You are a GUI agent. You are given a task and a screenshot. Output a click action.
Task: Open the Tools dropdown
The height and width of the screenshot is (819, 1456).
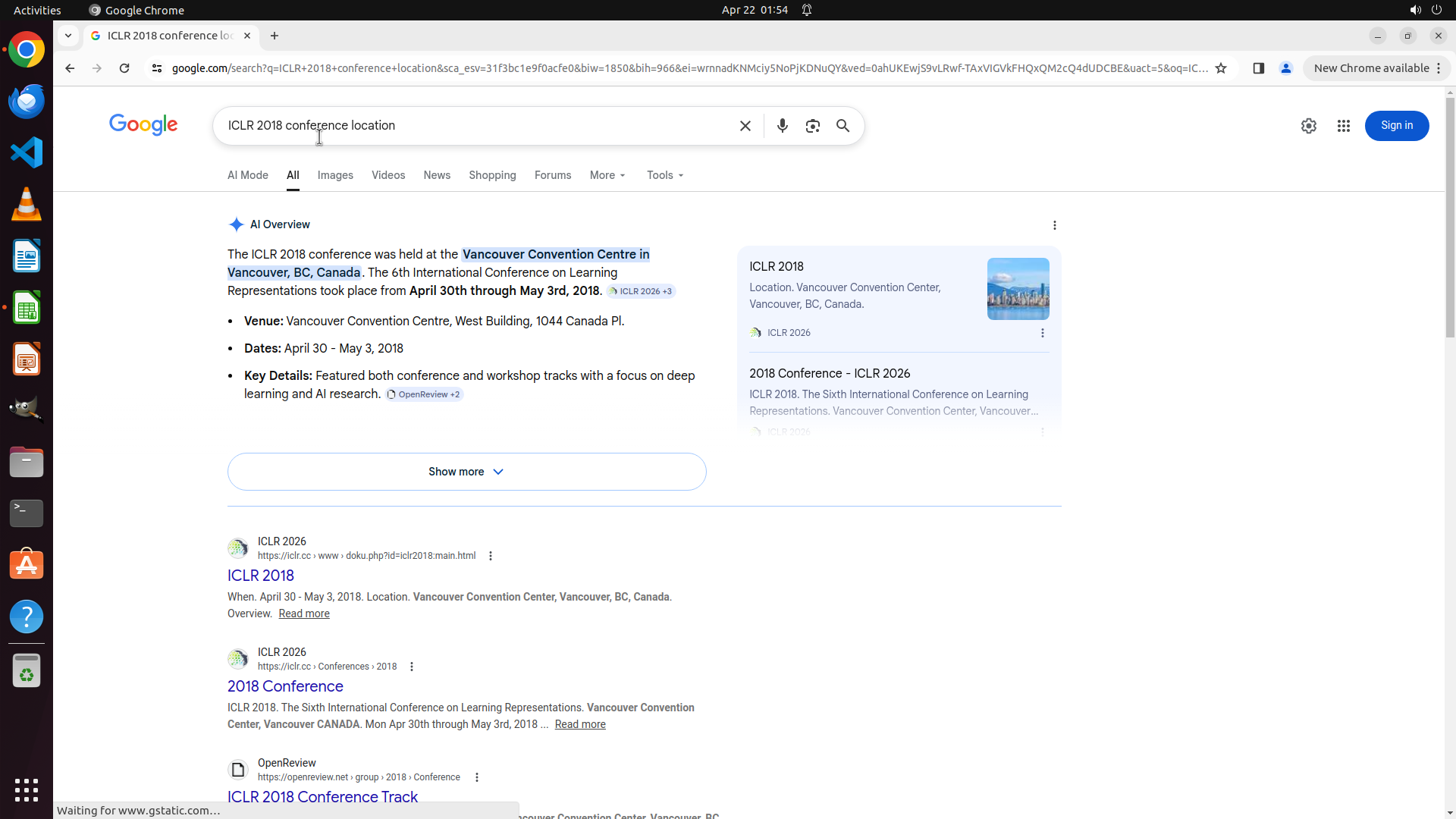[665, 175]
